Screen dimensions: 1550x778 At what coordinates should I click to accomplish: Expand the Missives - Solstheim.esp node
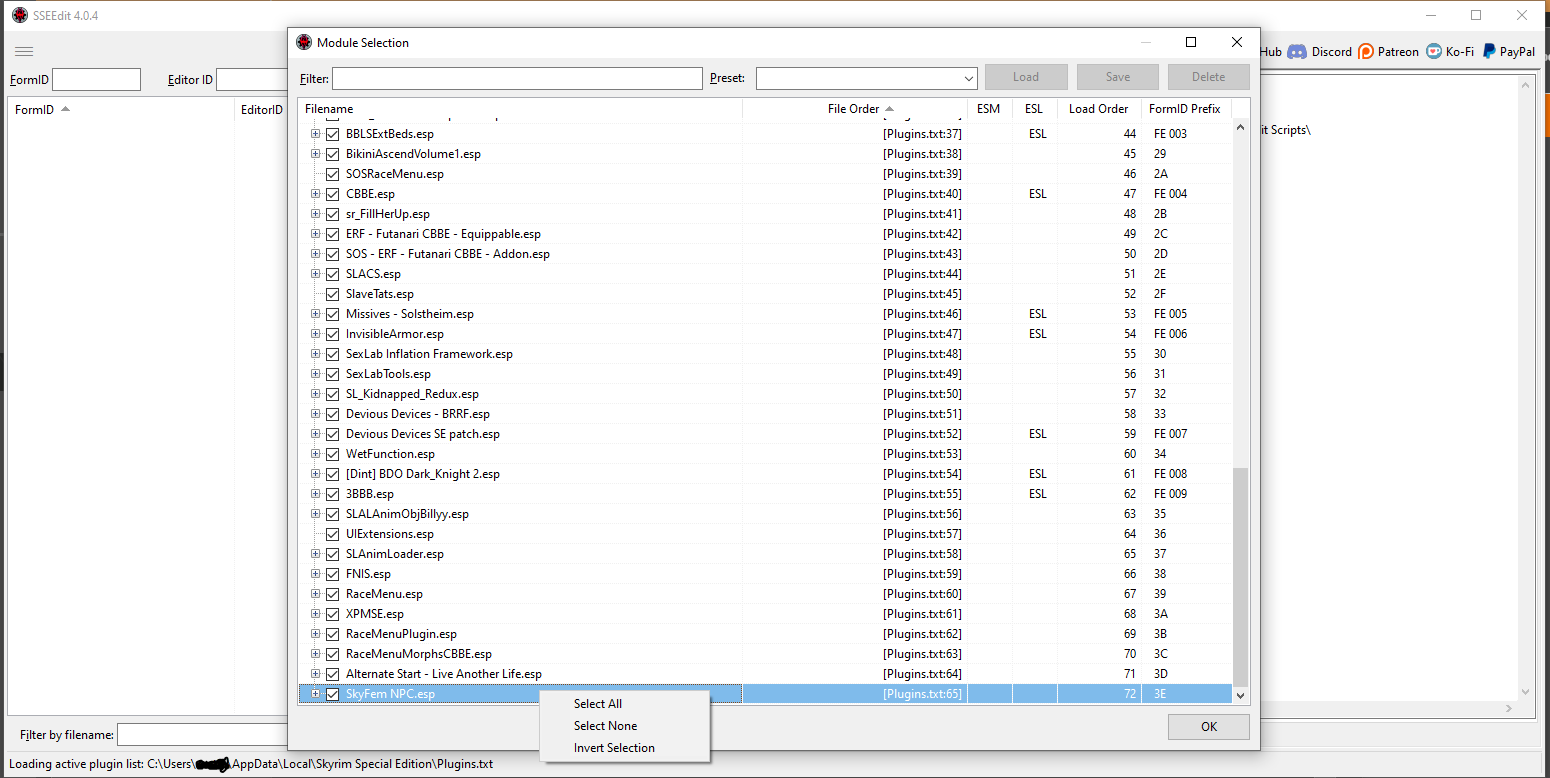[x=315, y=314]
